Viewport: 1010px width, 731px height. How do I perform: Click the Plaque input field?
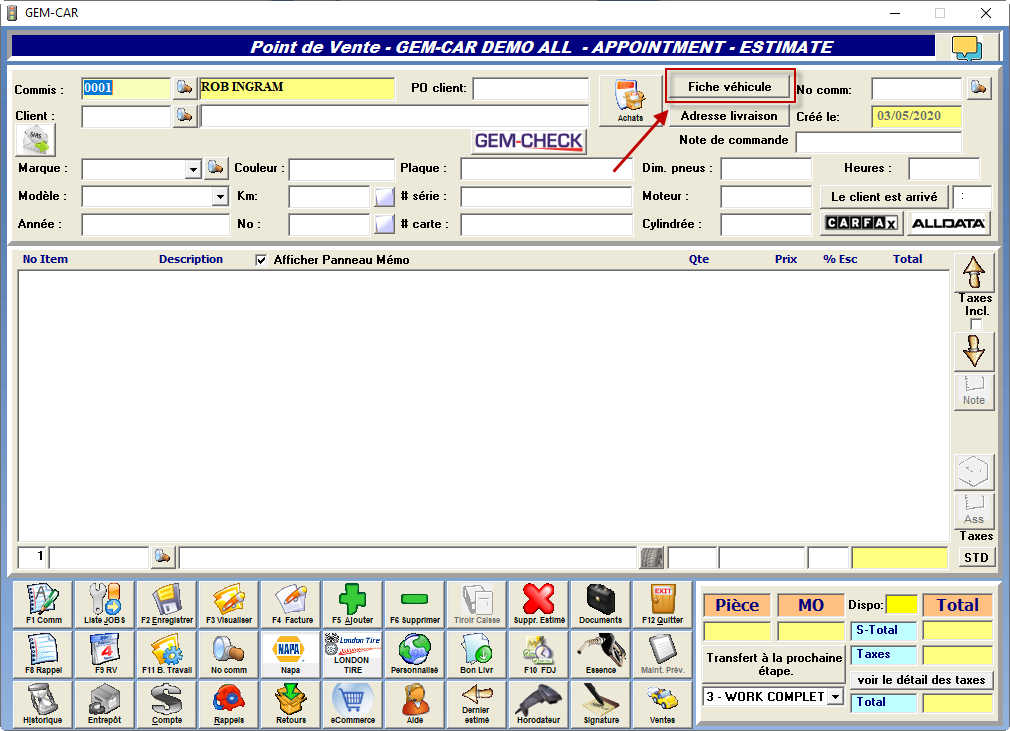click(x=546, y=169)
